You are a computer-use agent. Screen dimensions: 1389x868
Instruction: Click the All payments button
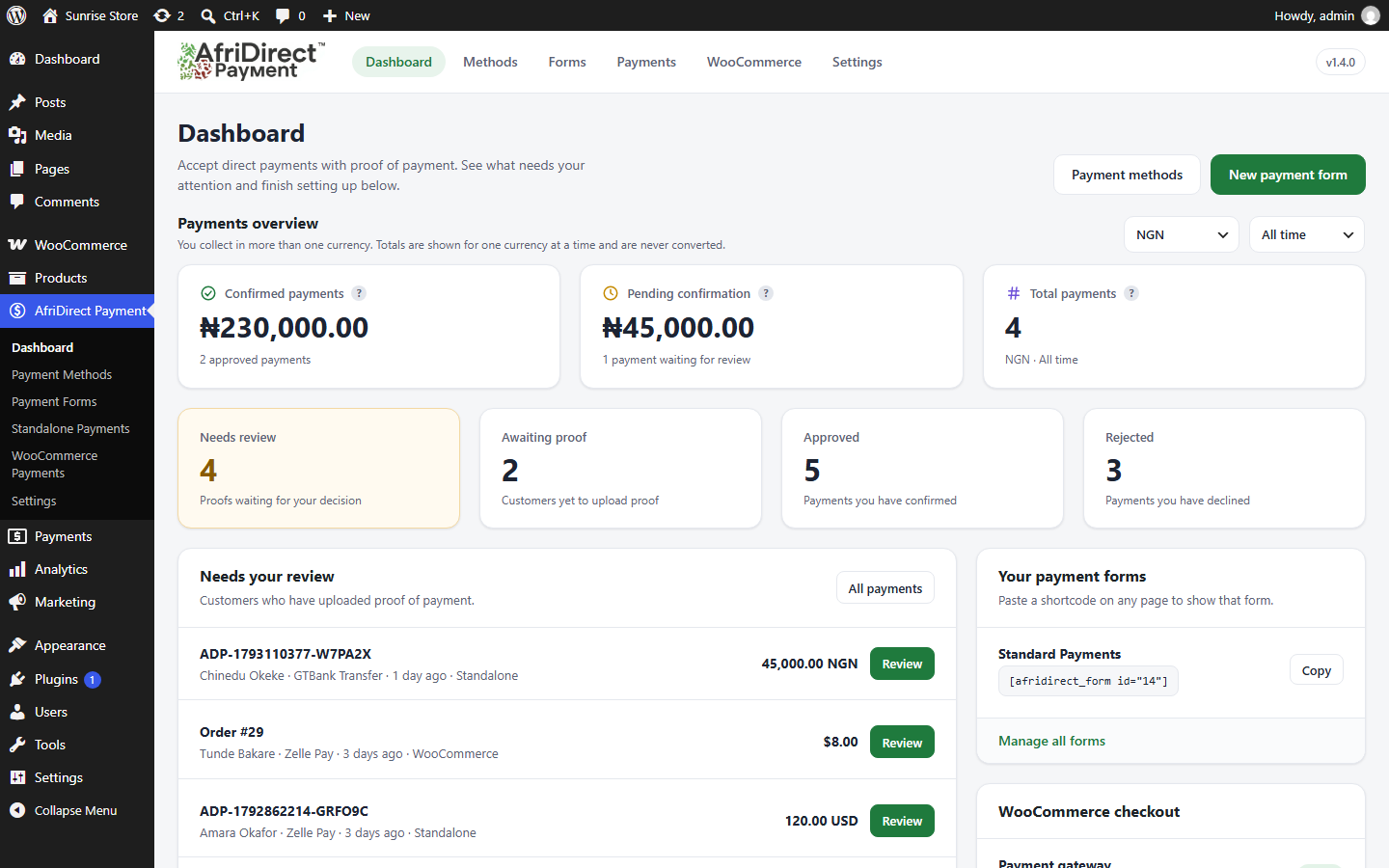pyautogui.click(x=885, y=588)
